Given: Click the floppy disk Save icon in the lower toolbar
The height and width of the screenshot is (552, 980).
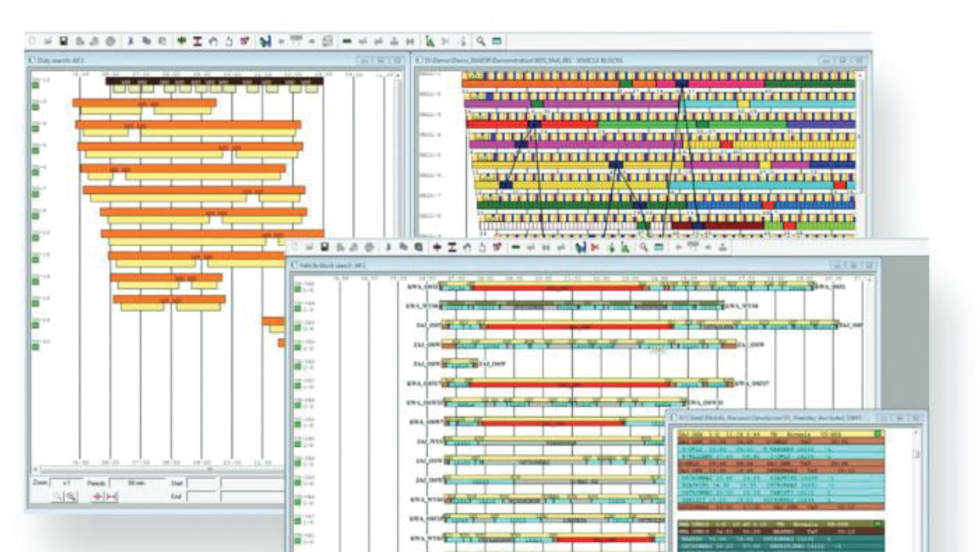Looking at the screenshot, I should [x=325, y=246].
